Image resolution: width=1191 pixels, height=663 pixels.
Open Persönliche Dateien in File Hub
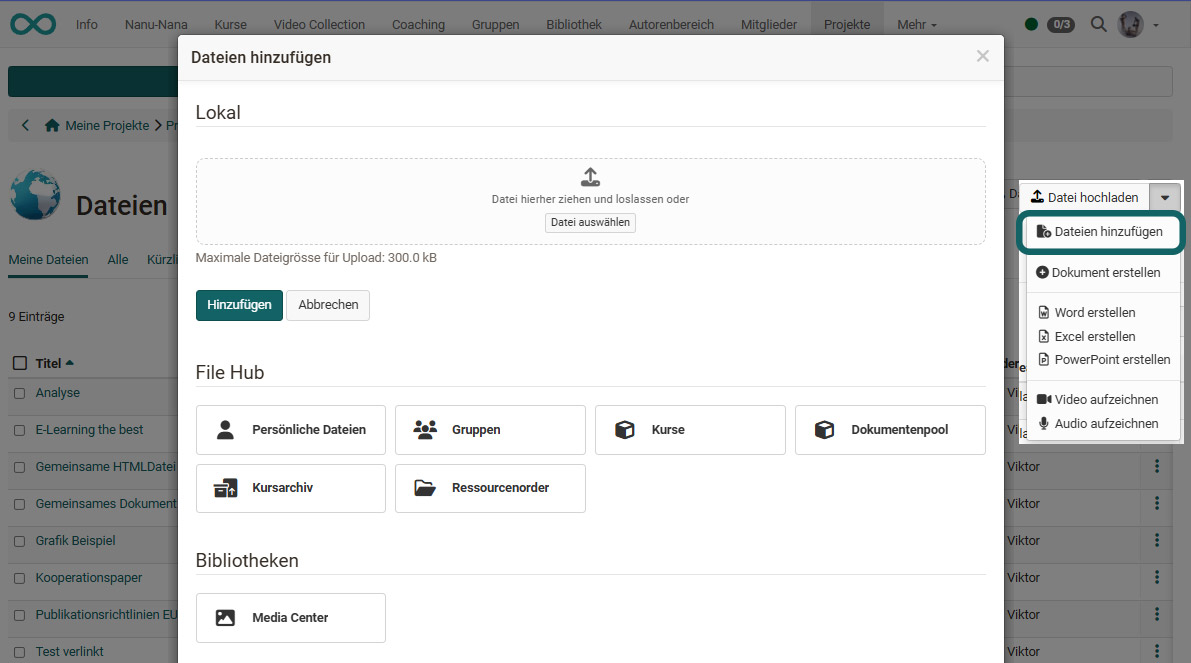pyautogui.click(x=291, y=430)
